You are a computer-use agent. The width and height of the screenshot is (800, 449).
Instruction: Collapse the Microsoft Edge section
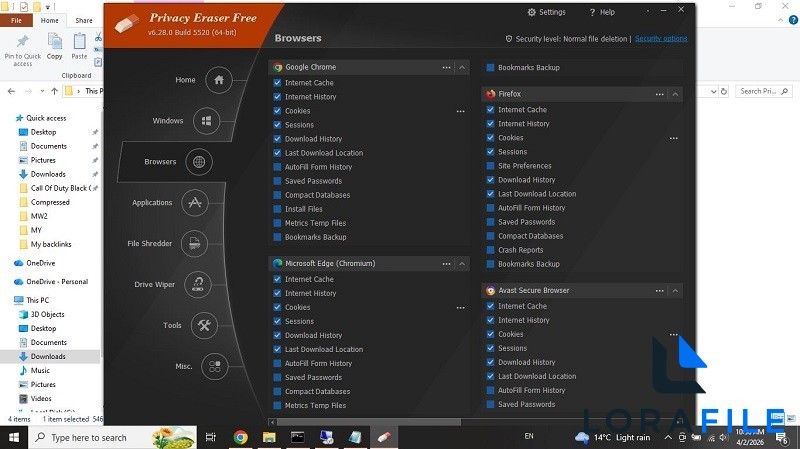pos(462,264)
